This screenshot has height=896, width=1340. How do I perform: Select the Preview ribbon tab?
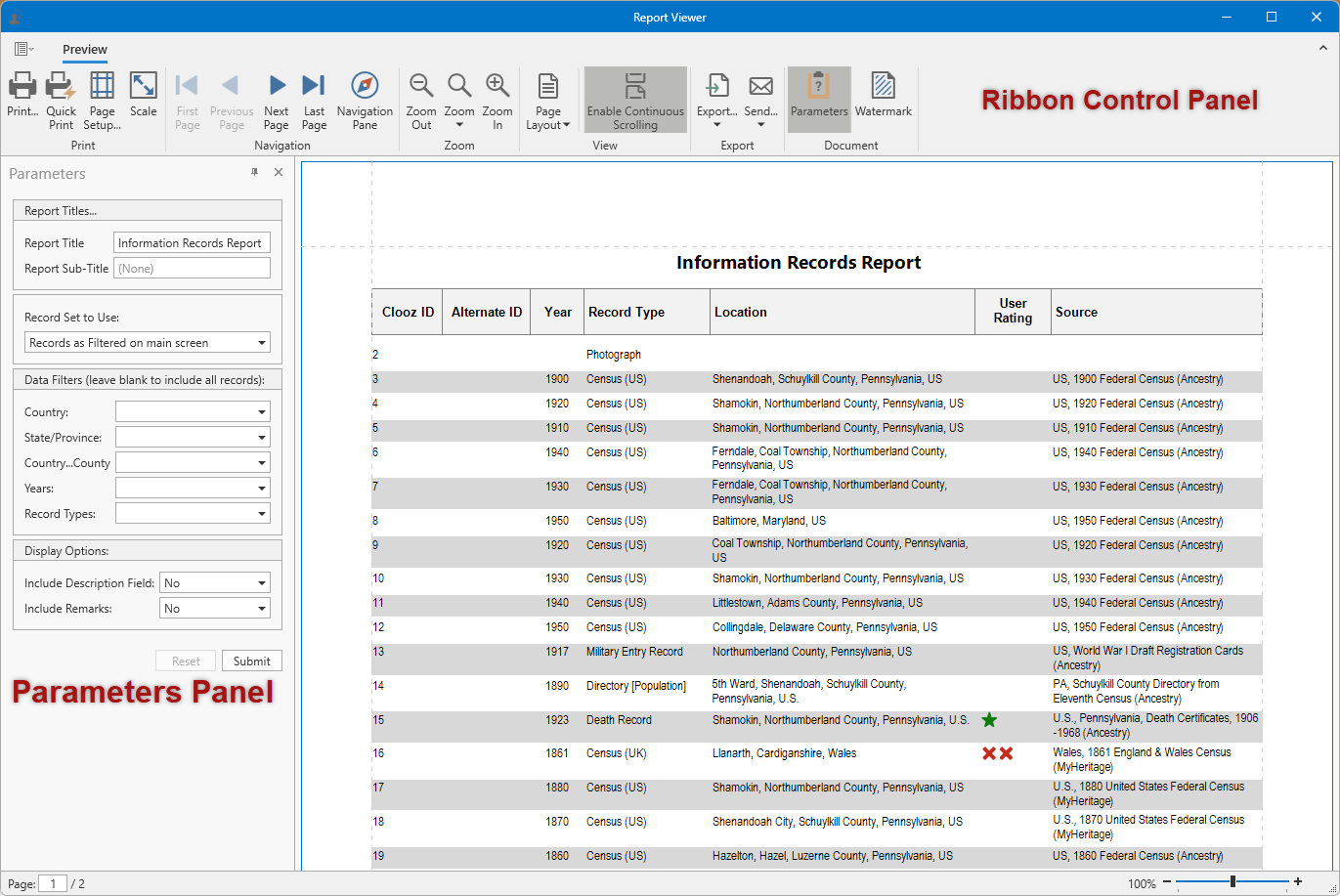tap(85, 50)
